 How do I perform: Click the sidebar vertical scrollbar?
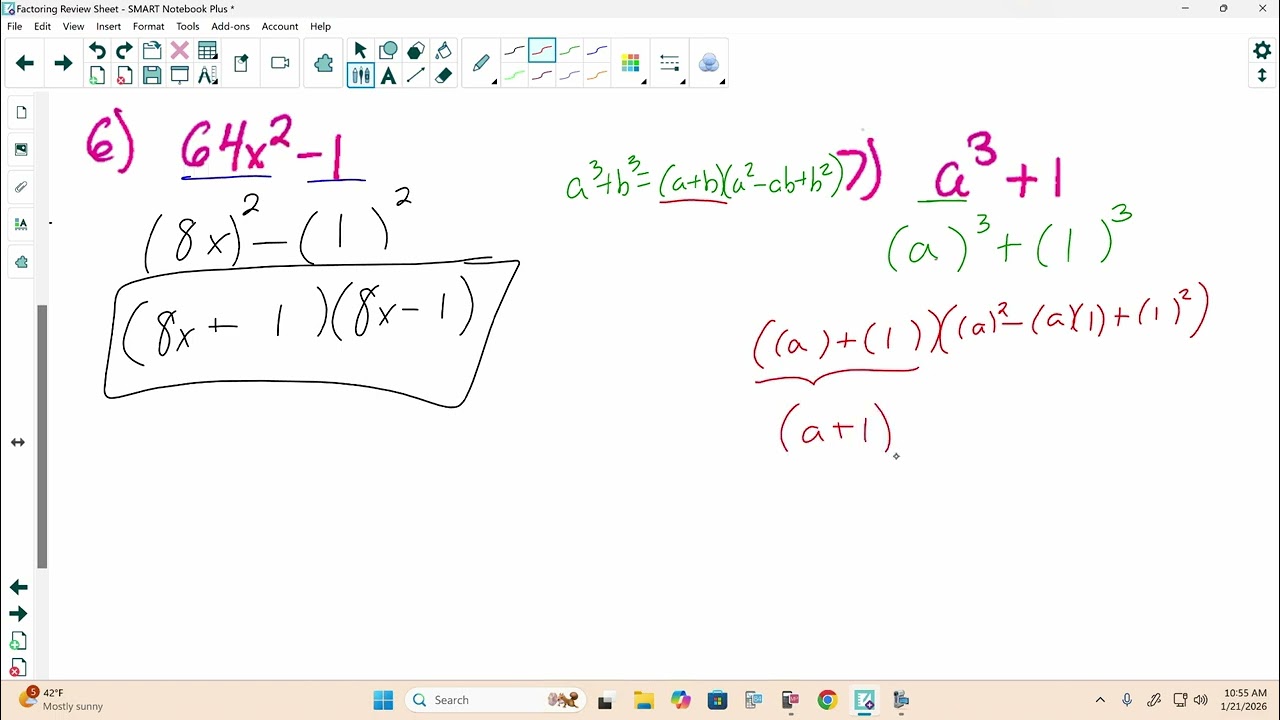coord(42,436)
